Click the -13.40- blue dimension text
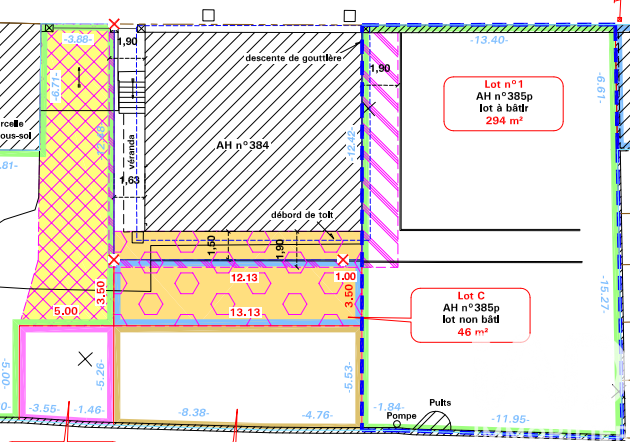The height and width of the screenshot is (442, 630). click(489, 40)
